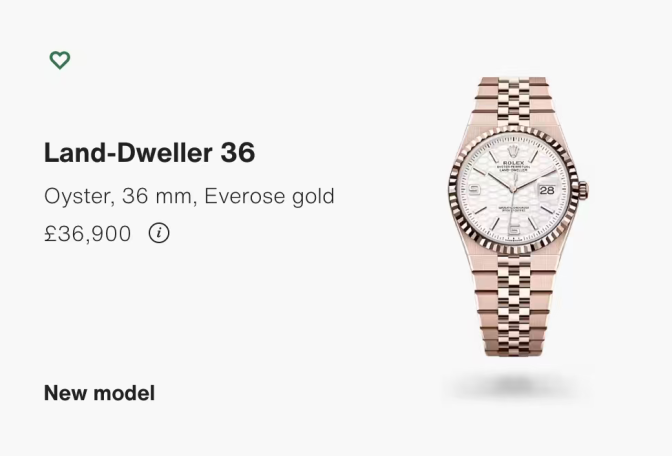Open price information icon next to £36,900

tap(159, 233)
